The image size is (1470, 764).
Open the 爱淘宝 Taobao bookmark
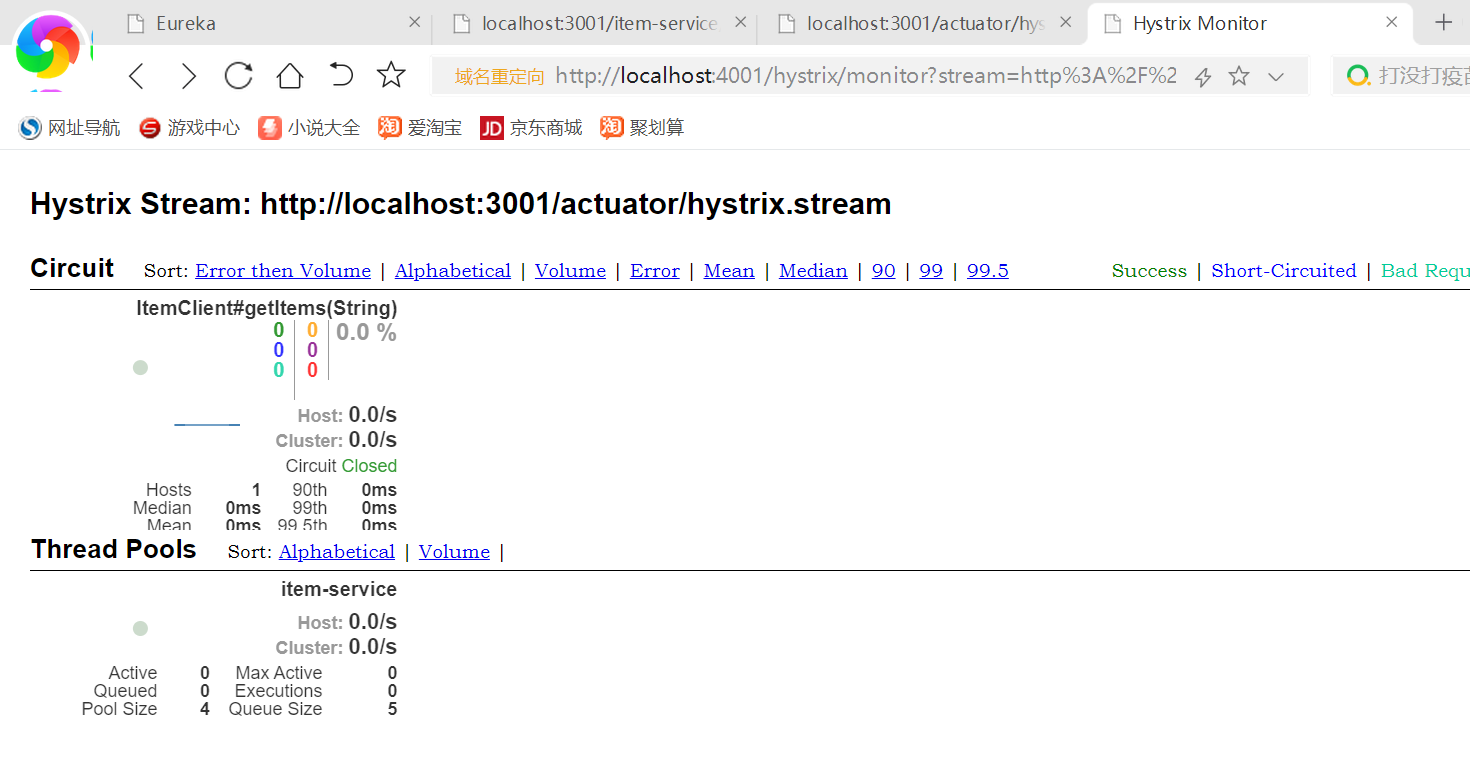tap(418, 127)
